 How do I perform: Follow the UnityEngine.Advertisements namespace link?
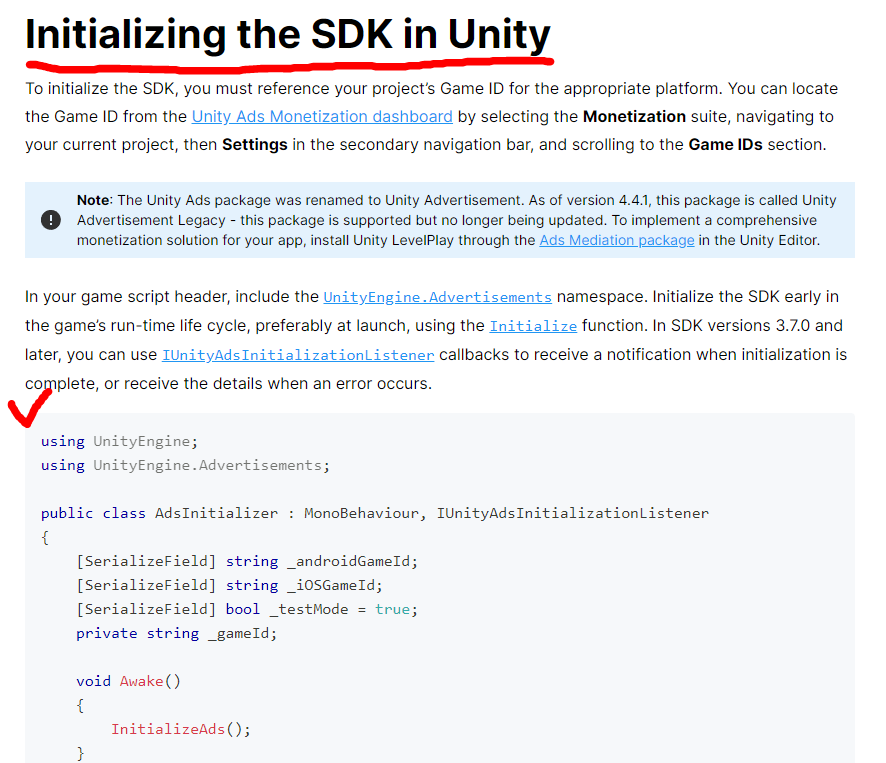tap(437, 297)
